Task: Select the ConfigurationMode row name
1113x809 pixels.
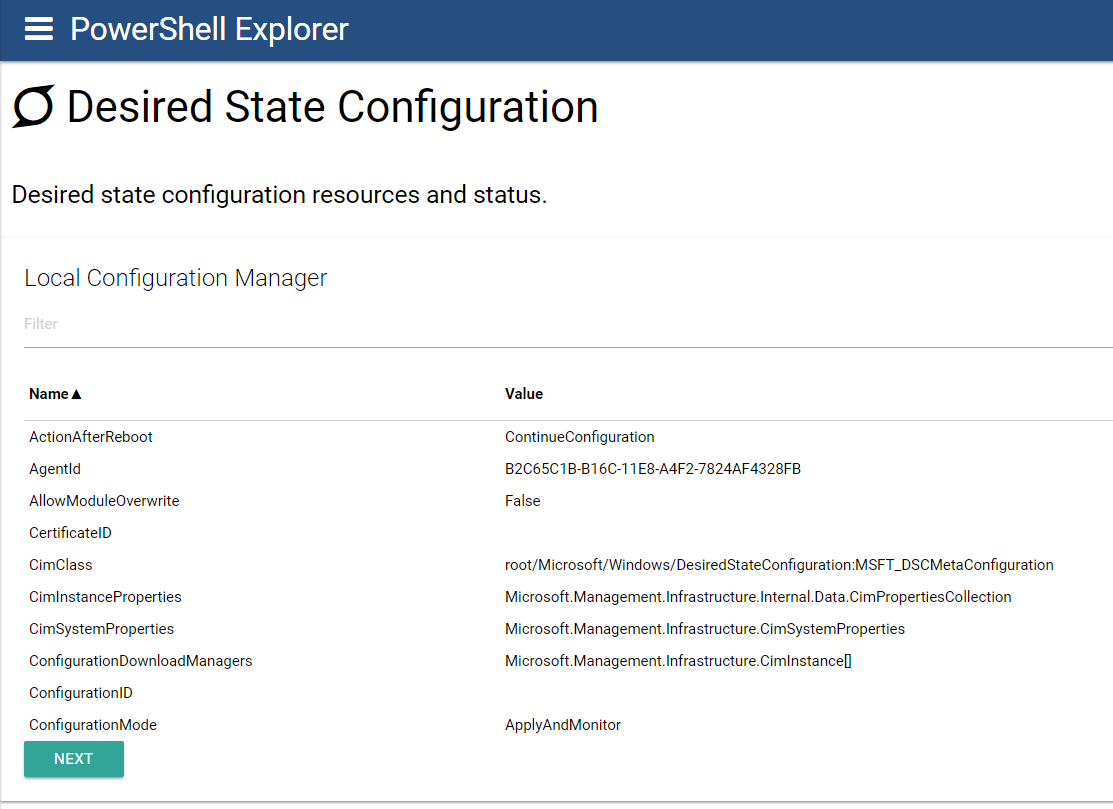Action: pyautogui.click(x=93, y=725)
